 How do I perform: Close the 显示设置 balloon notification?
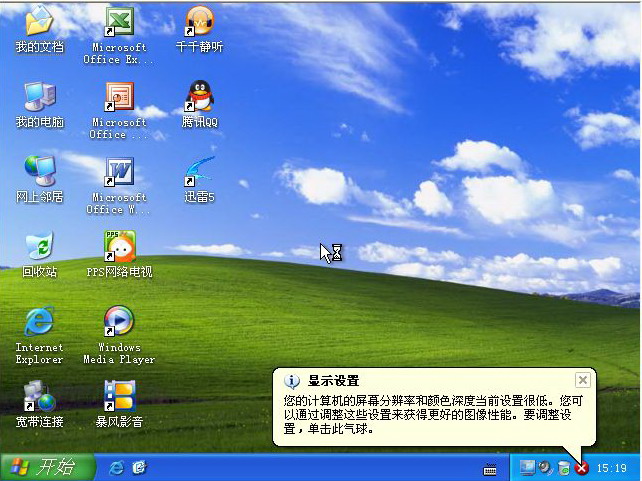[582, 380]
